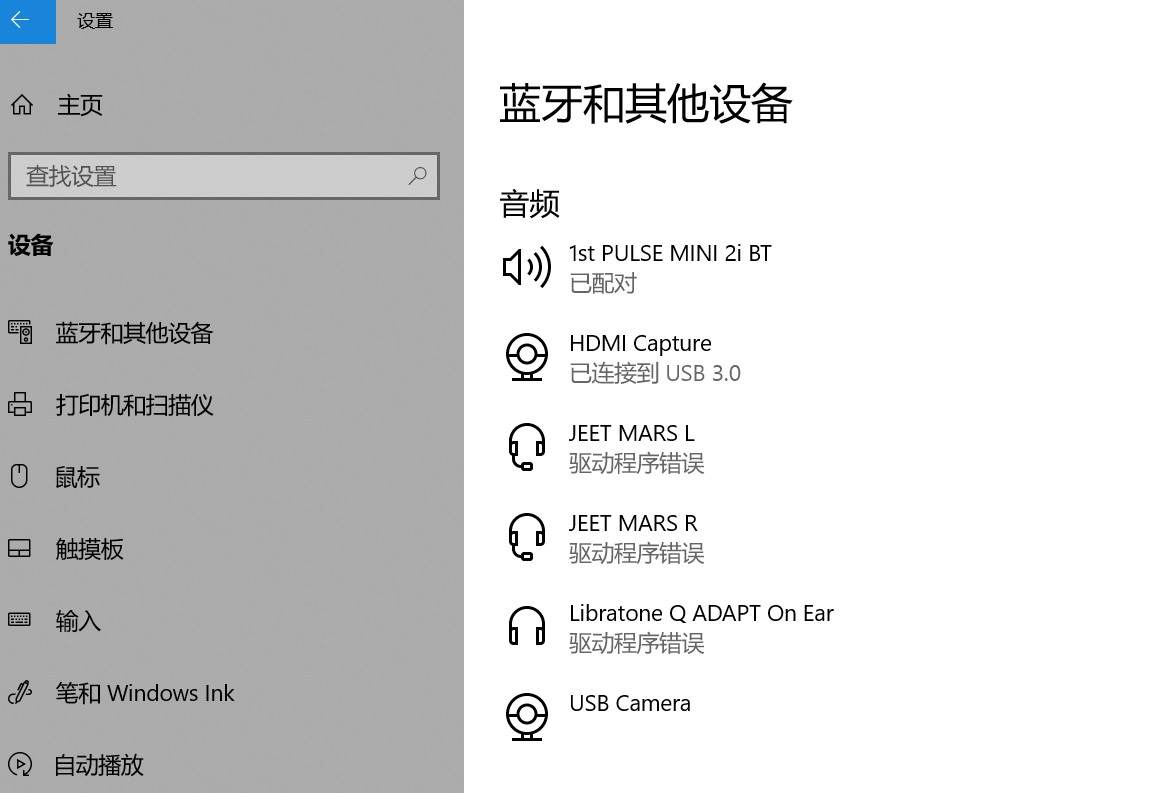Go to 主页 home icon
Image resolution: width=1162 pixels, height=793 pixels.
tap(21, 105)
